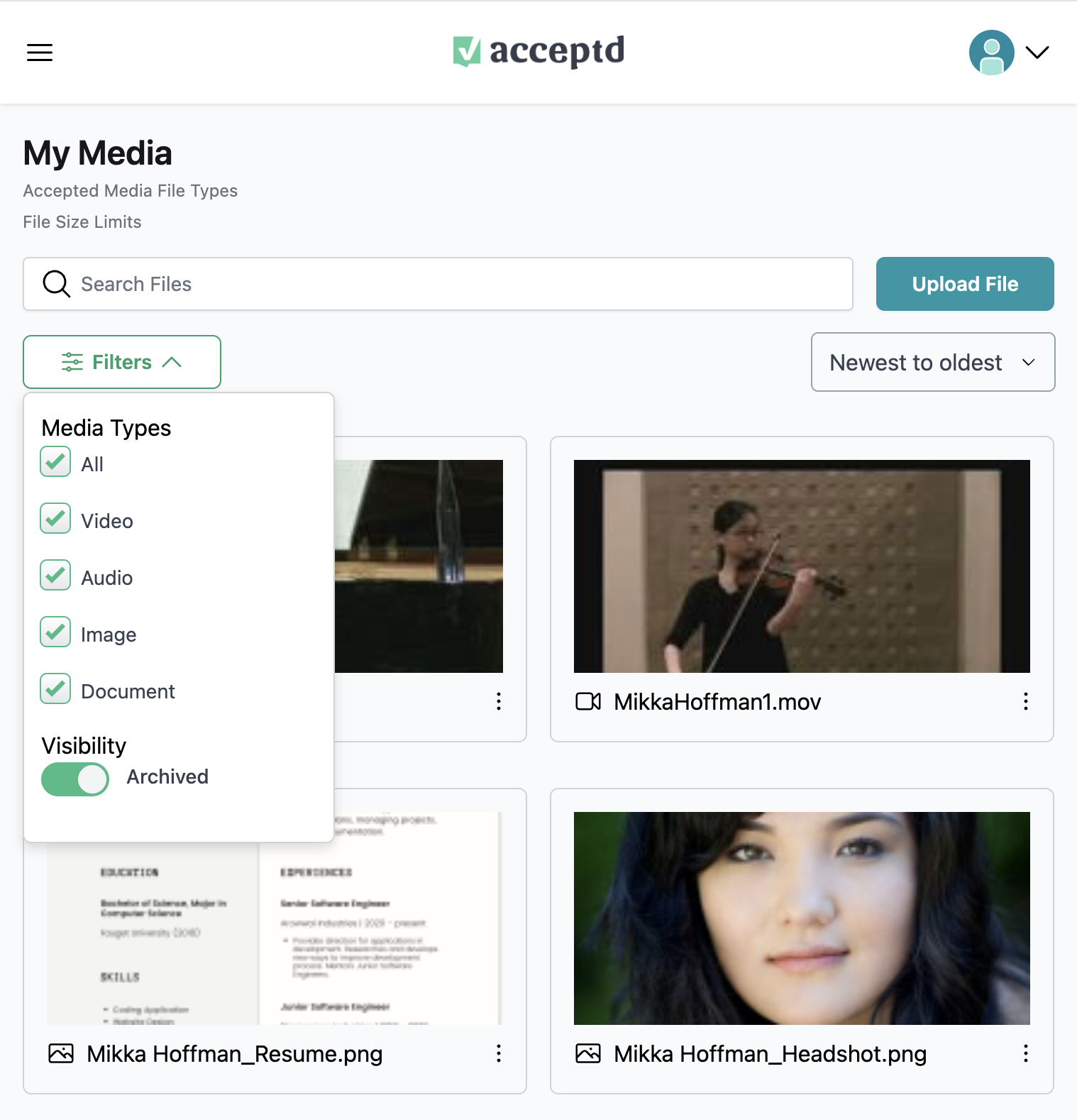
Task: Uncheck the Image media type filter
Action: click(x=55, y=632)
